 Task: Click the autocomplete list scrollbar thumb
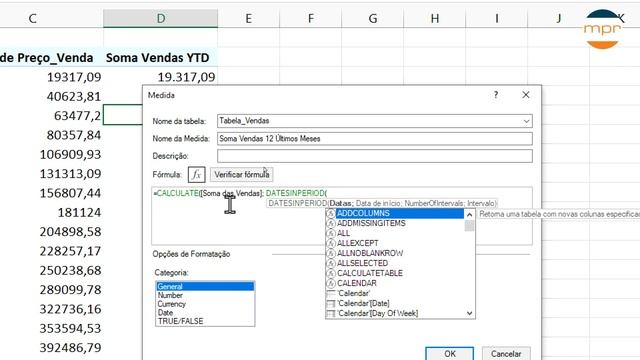469,226
